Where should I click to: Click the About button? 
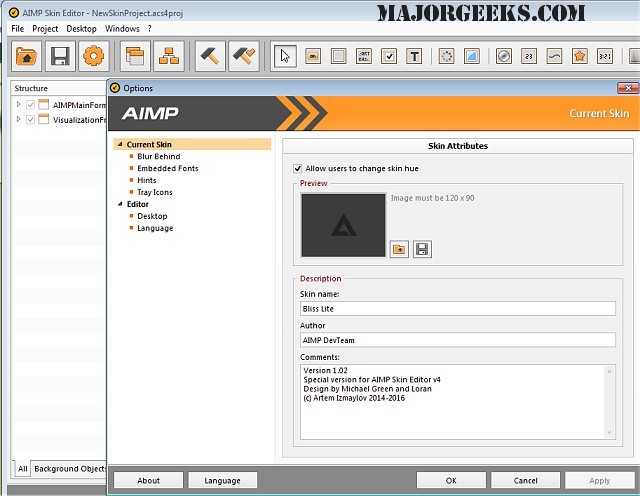pyautogui.click(x=148, y=480)
